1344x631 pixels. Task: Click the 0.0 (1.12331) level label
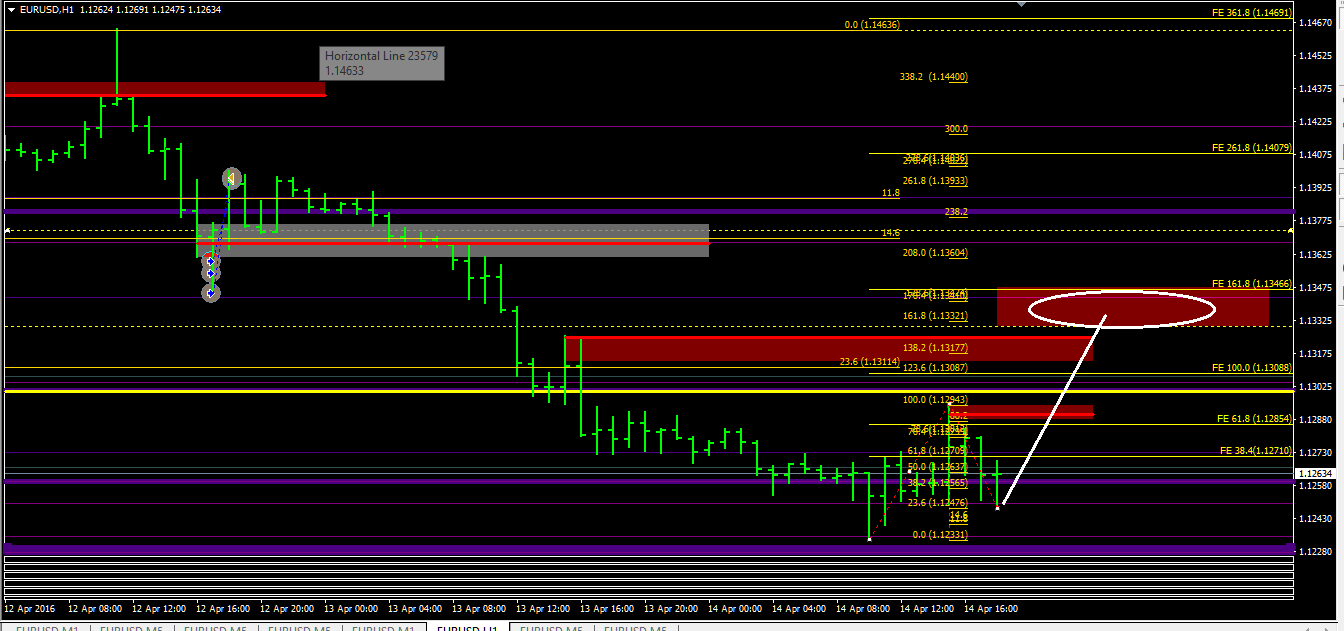(940, 535)
